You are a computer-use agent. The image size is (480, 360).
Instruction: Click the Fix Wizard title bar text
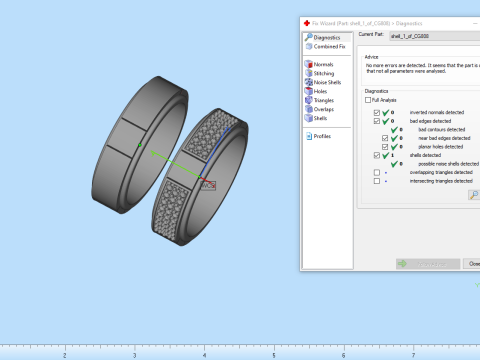pyautogui.click(x=367, y=23)
